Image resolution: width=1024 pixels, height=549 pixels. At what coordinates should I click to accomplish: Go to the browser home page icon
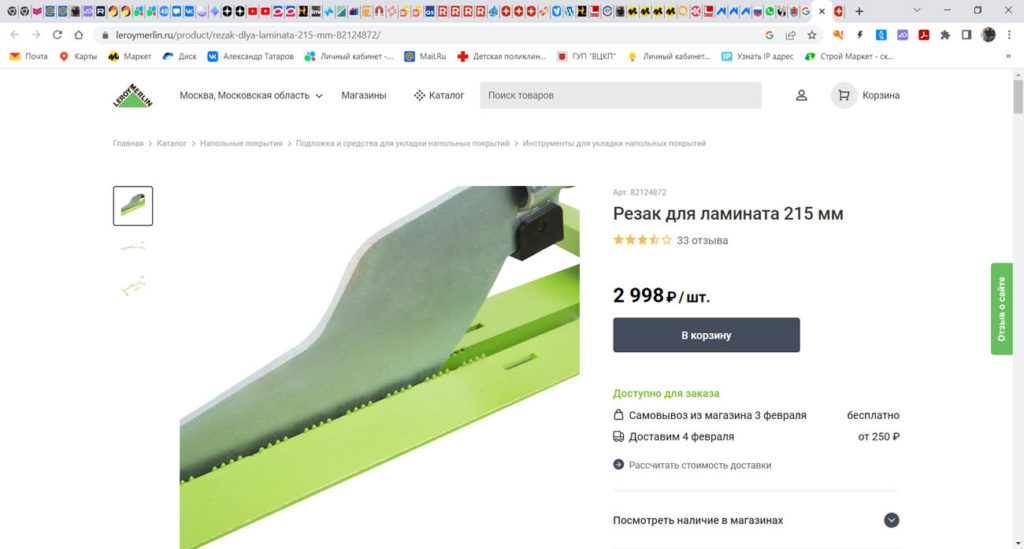tap(78, 35)
